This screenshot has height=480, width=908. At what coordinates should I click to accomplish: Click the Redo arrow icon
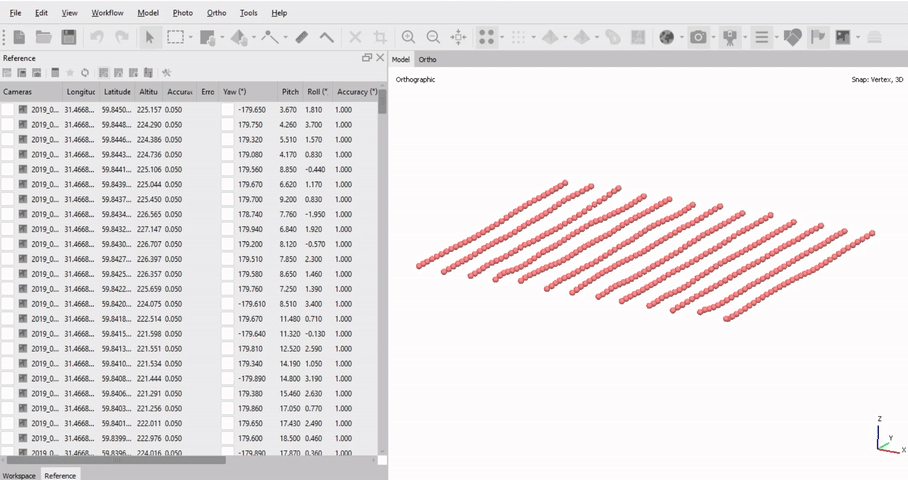122,37
